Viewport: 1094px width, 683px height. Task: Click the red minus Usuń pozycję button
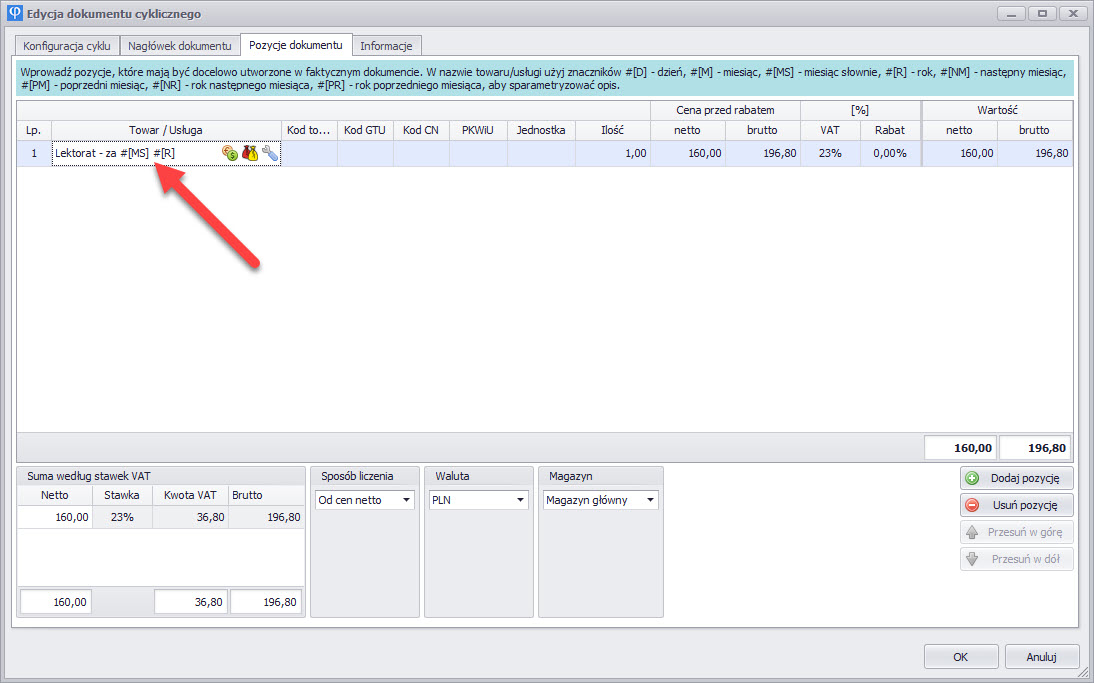[1017, 505]
